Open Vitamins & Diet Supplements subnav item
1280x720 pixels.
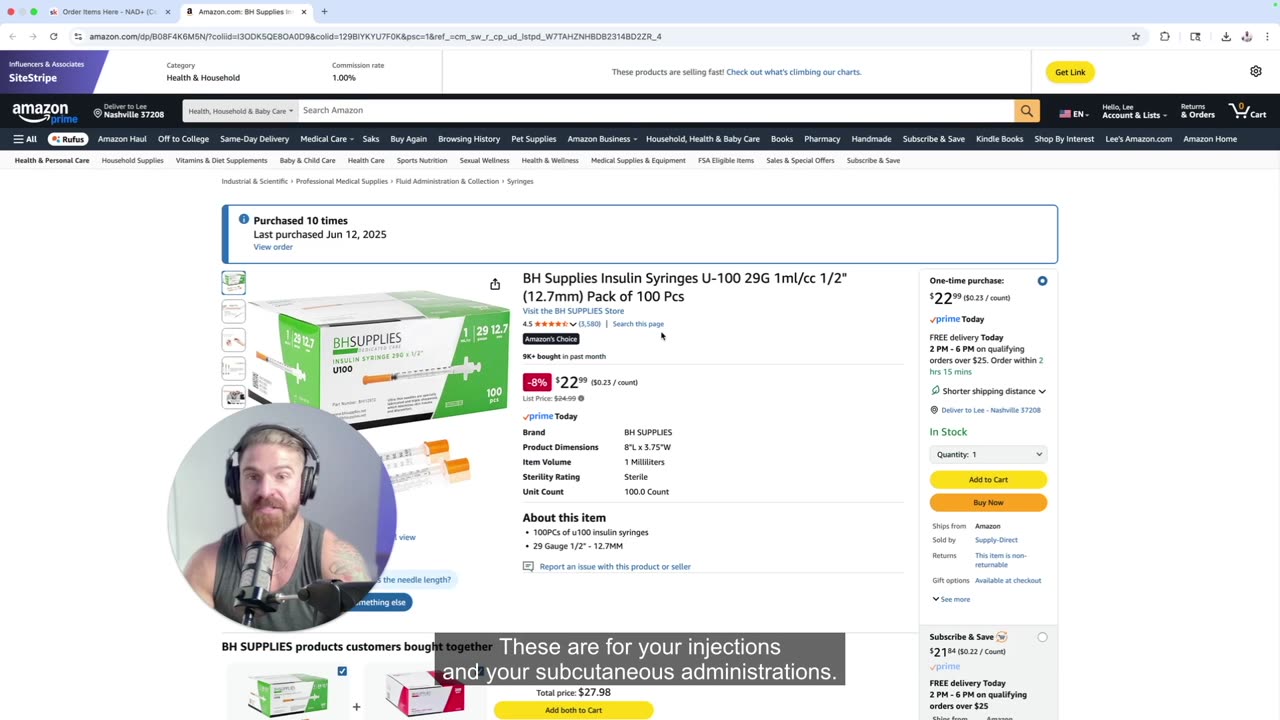click(221, 160)
